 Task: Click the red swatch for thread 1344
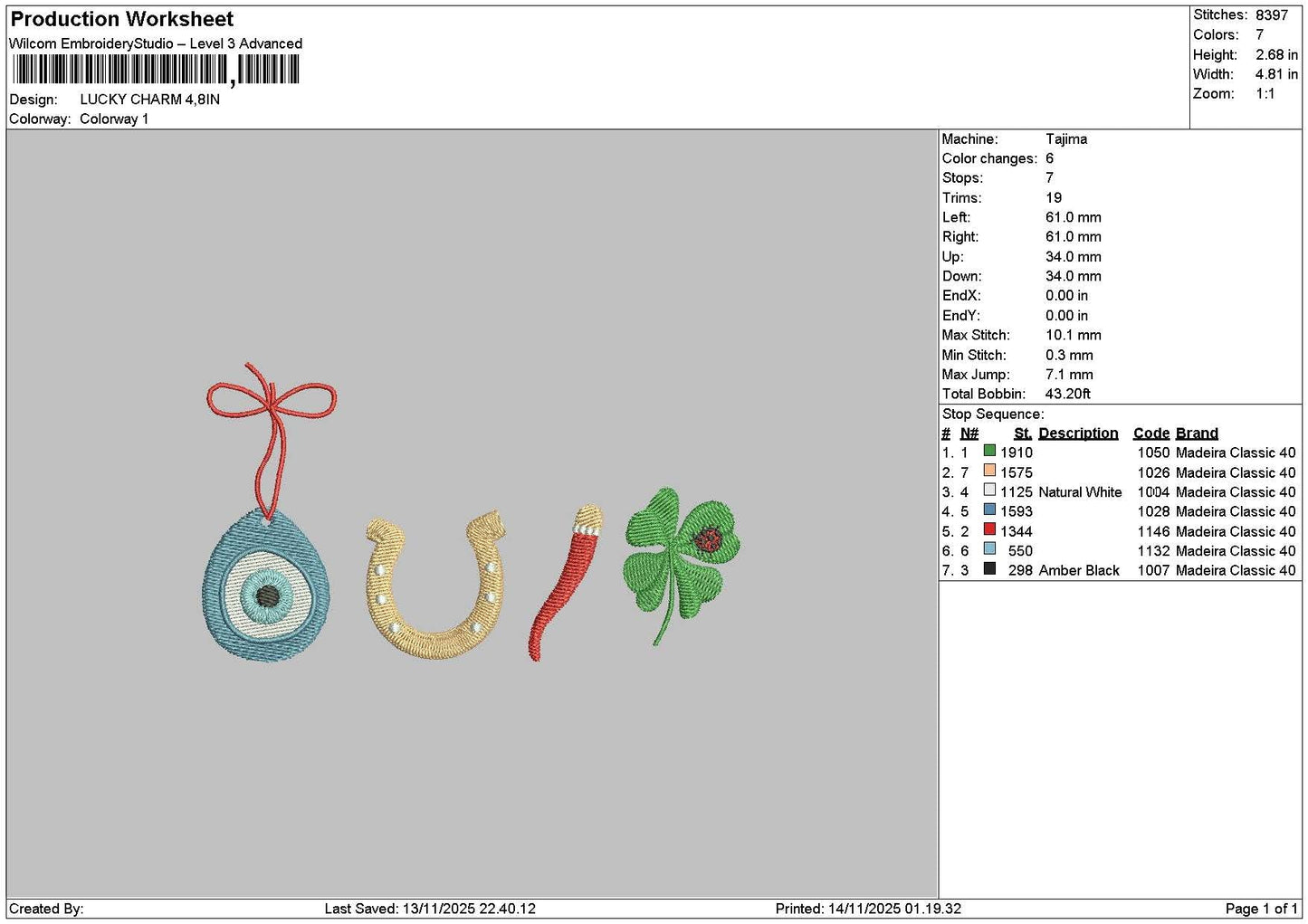(989, 529)
